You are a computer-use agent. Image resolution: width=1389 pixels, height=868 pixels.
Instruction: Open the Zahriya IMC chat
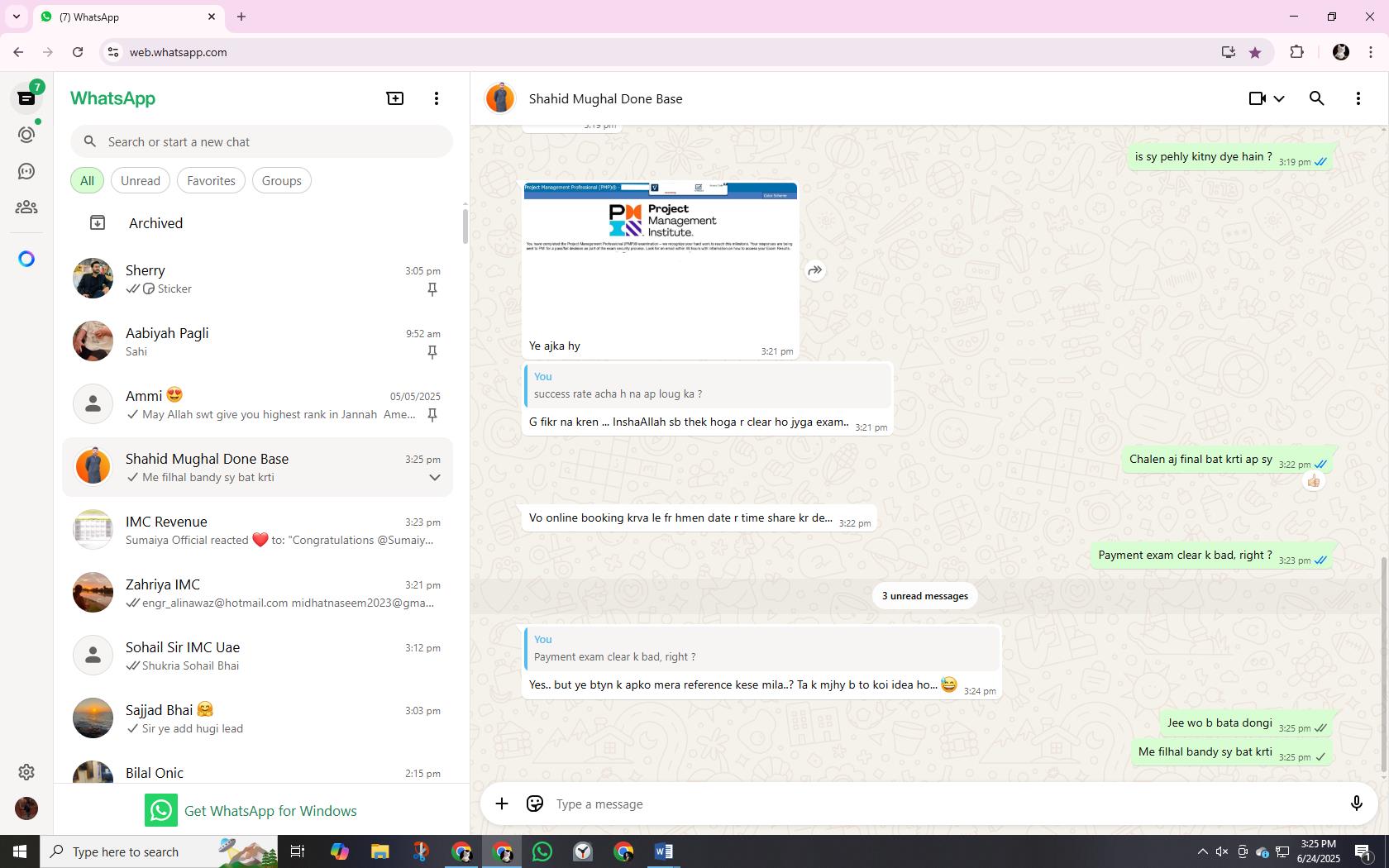pyautogui.click(x=258, y=594)
